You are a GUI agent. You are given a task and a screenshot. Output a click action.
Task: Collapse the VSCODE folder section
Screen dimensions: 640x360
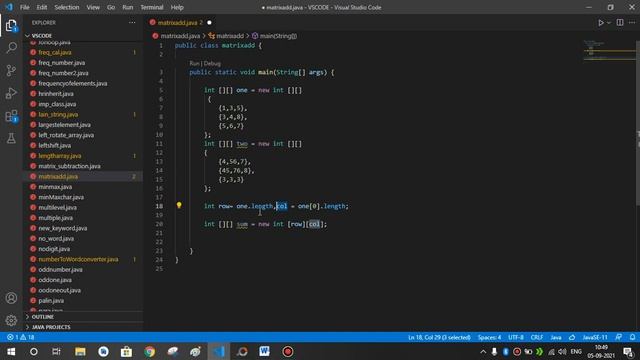(x=41, y=36)
